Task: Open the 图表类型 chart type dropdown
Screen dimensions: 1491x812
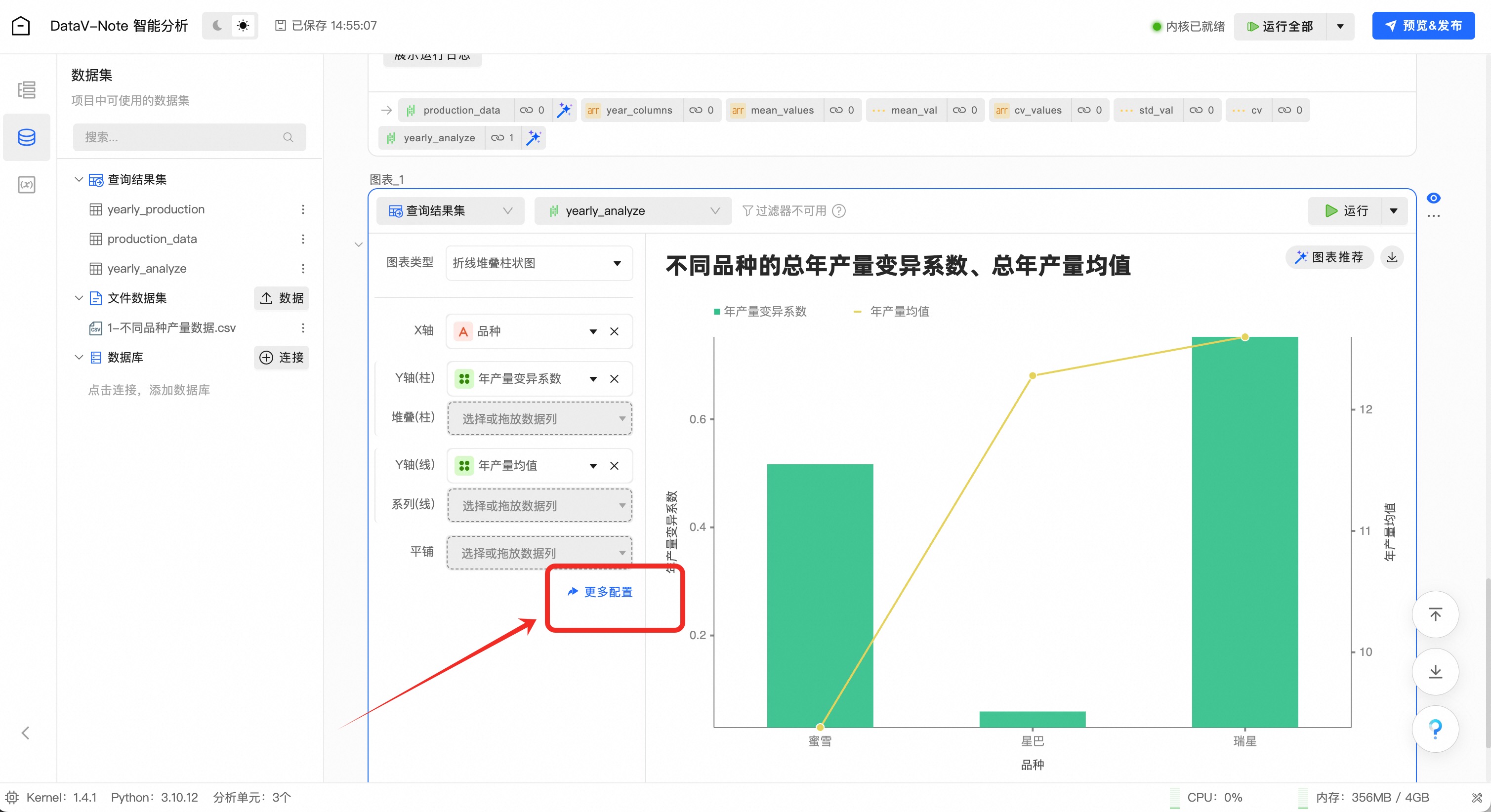Action: (x=538, y=263)
